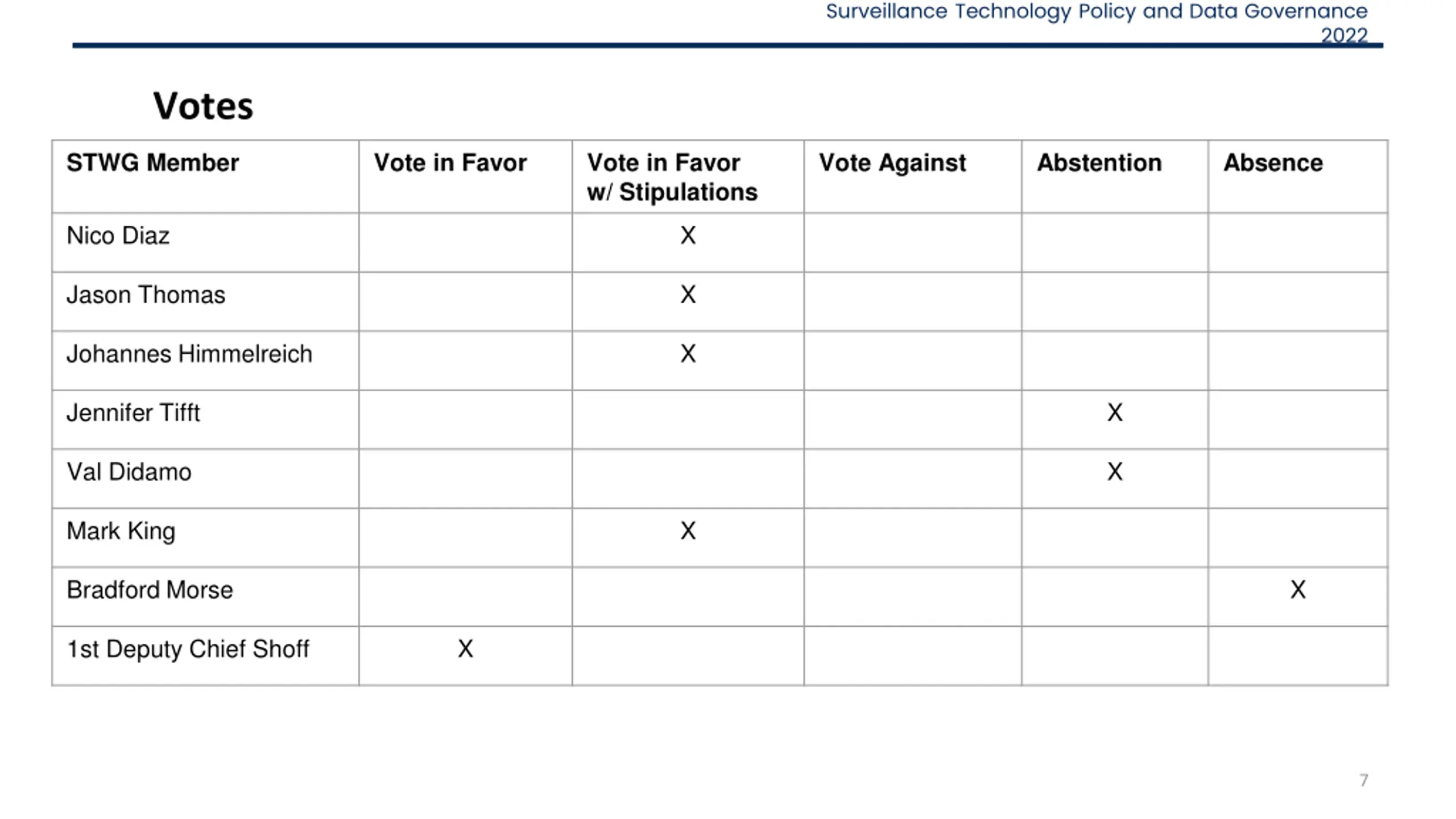Select Vote in Favor w/ Stipulations header
The image size is (1456, 819).
click(x=688, y=176)
